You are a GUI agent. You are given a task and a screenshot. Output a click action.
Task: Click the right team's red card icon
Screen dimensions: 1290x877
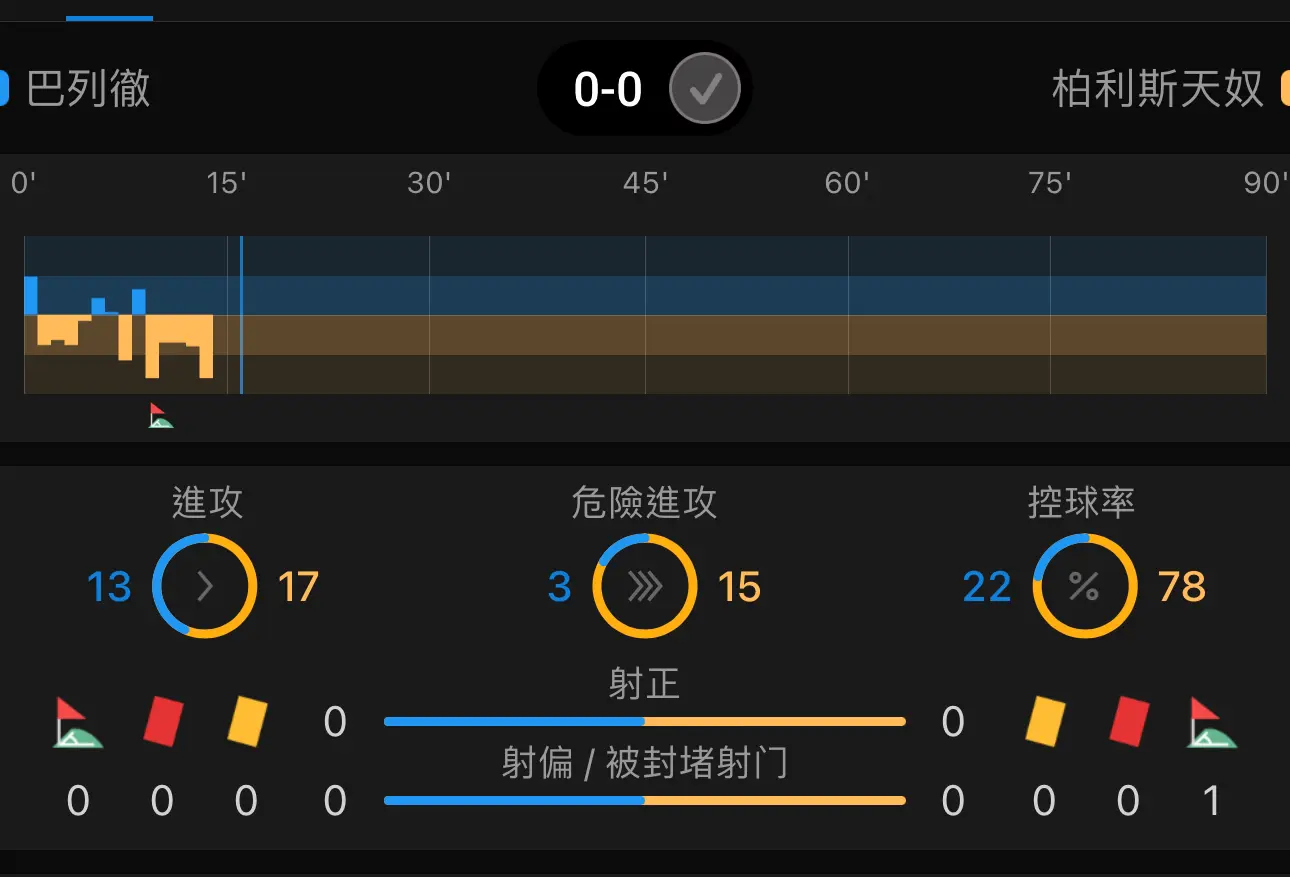pyautogui.click(x=1129, y=721)
